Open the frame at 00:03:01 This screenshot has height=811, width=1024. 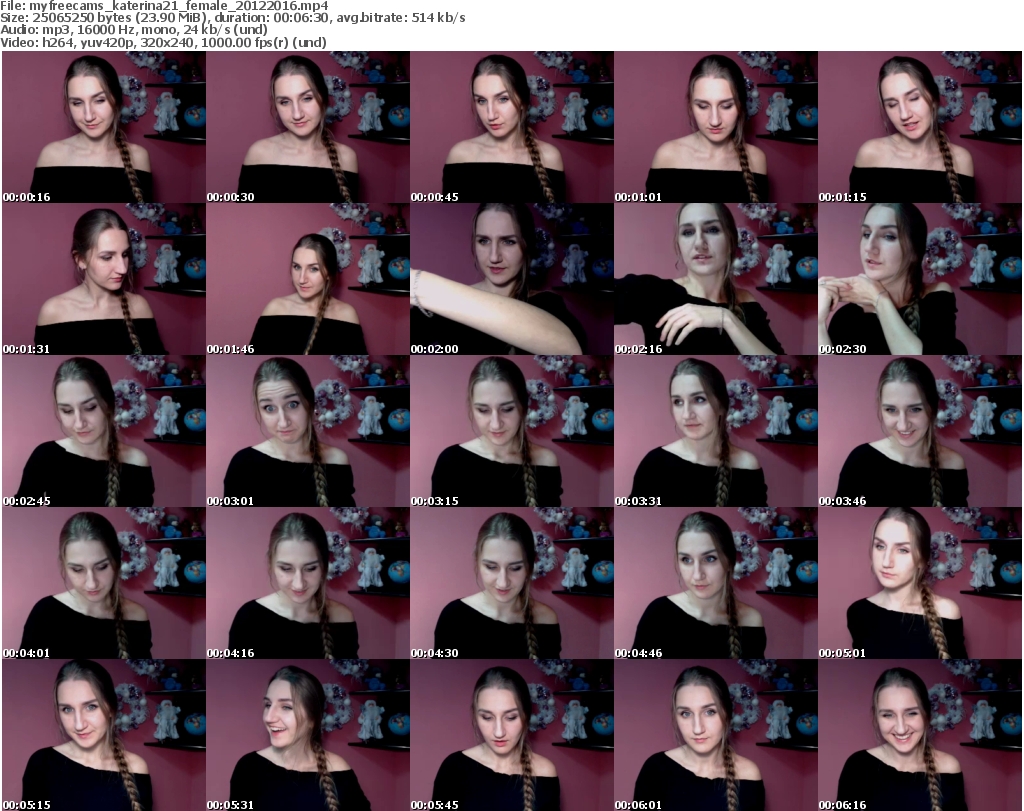pyautogui.click(x=307, y=431)
